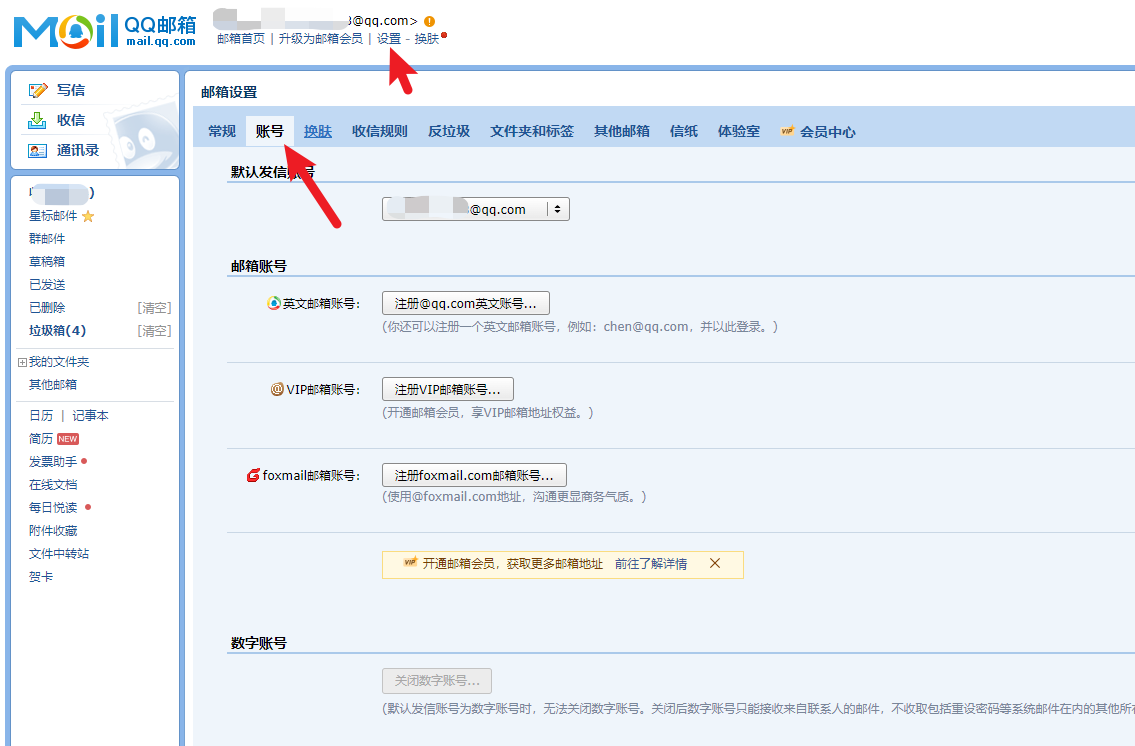Screen dimensions: 1135x746
Task: Click the @ icon beside VIP邮箱账号
Action: point(277,389)
